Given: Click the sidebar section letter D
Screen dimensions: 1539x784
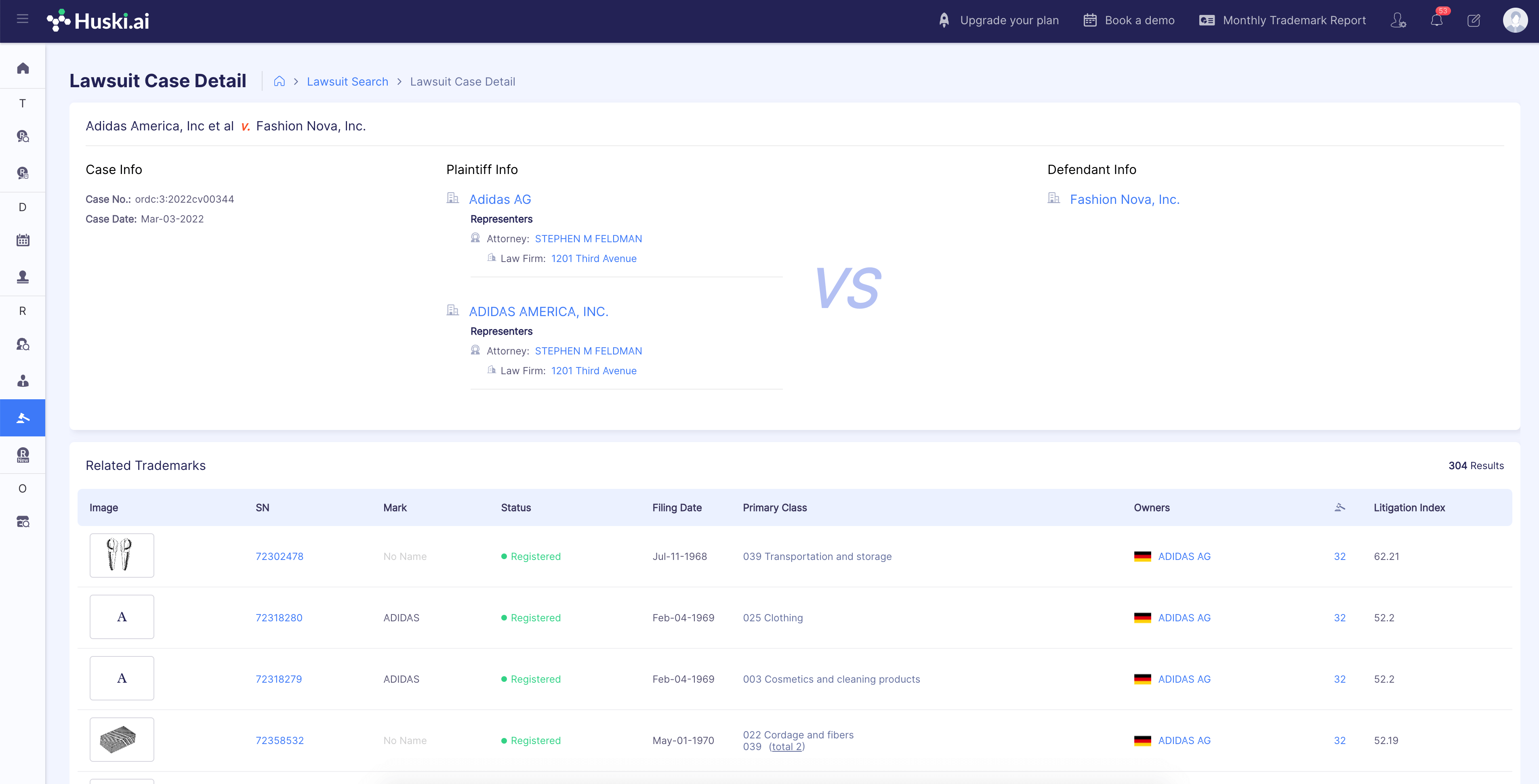Looking at the screenshot, I should point(23,207).
